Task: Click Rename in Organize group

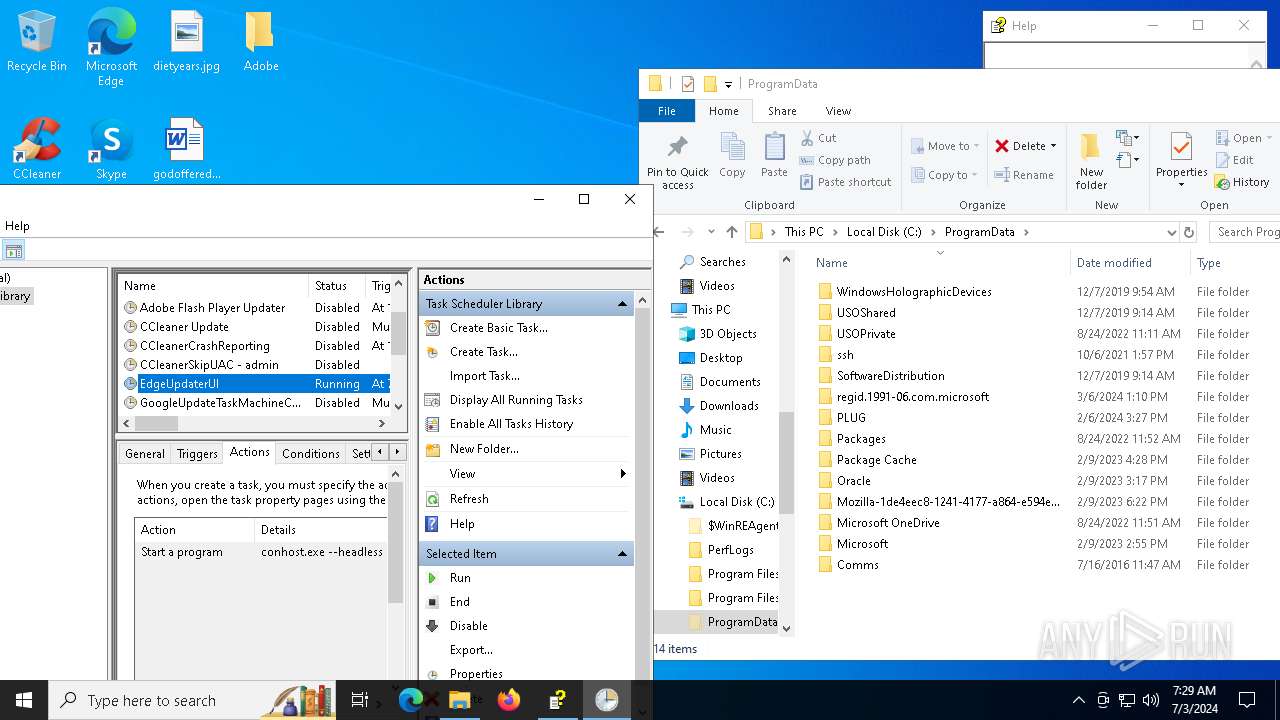Action: 1024,175
